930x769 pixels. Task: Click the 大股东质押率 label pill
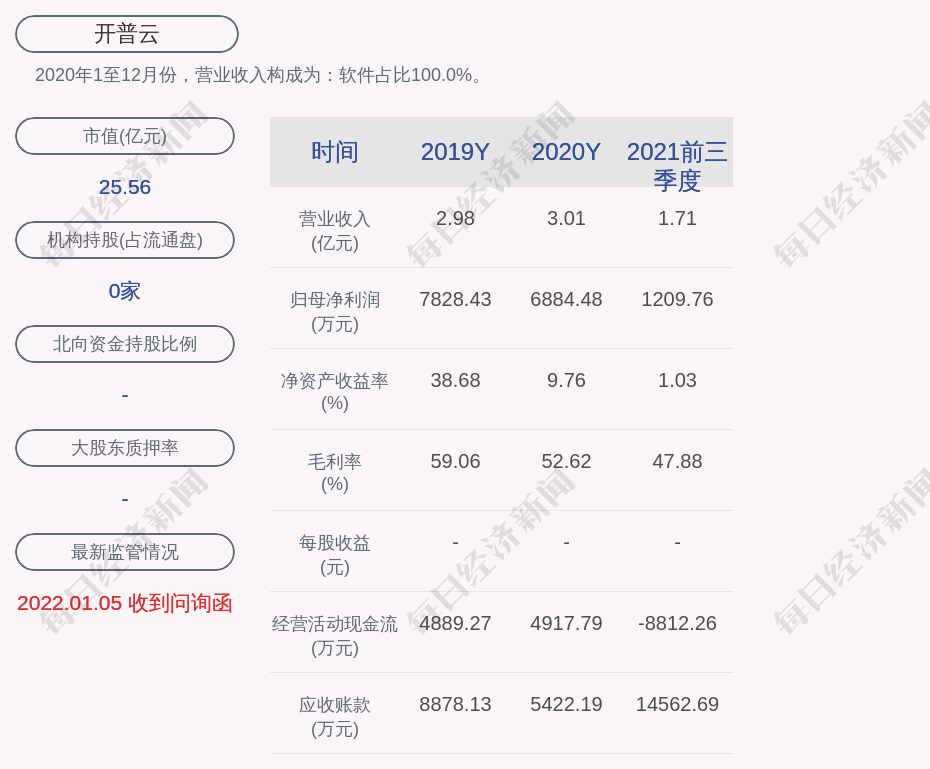125,448
